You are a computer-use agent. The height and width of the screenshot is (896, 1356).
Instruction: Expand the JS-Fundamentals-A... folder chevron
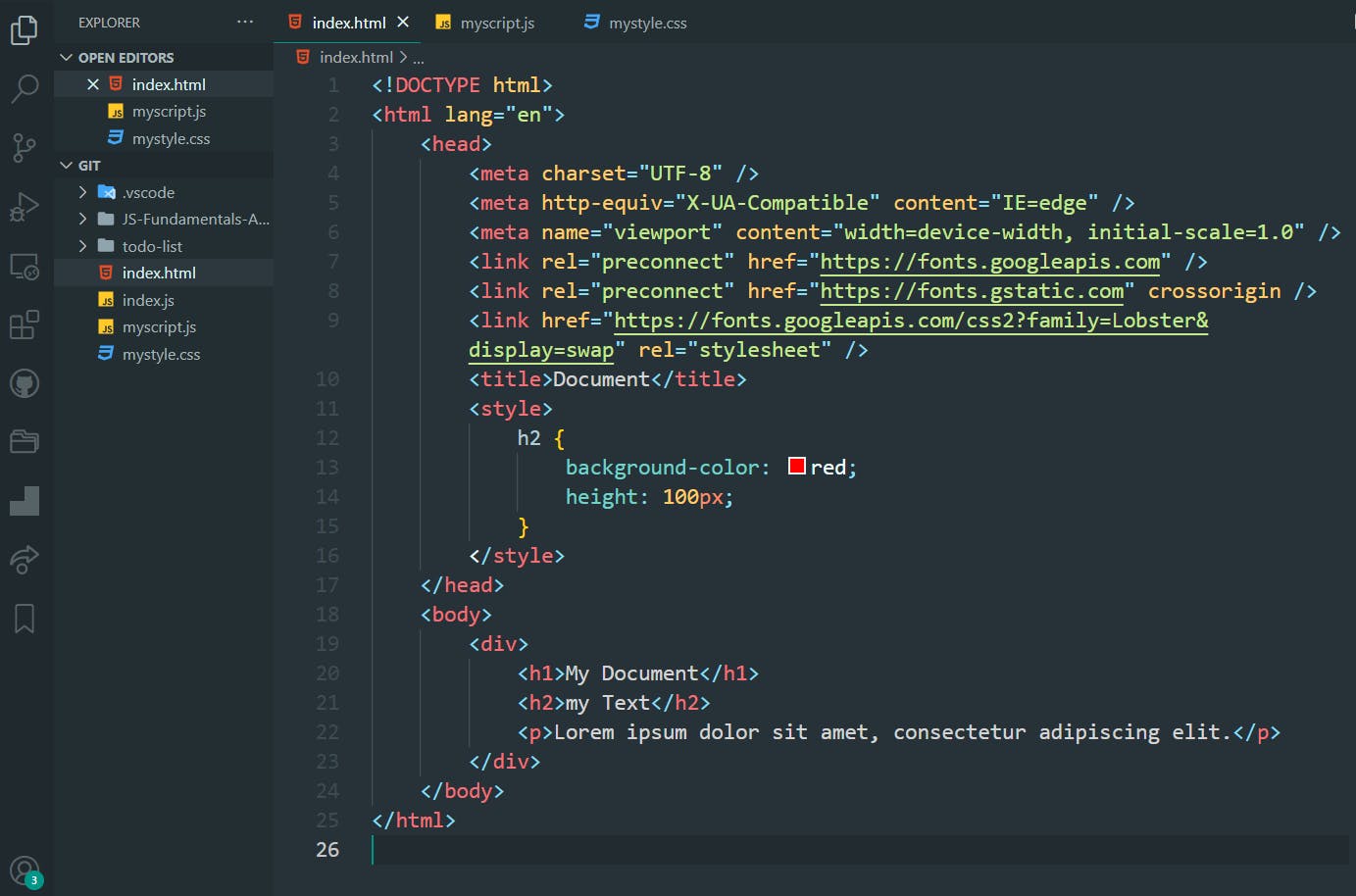83,219
